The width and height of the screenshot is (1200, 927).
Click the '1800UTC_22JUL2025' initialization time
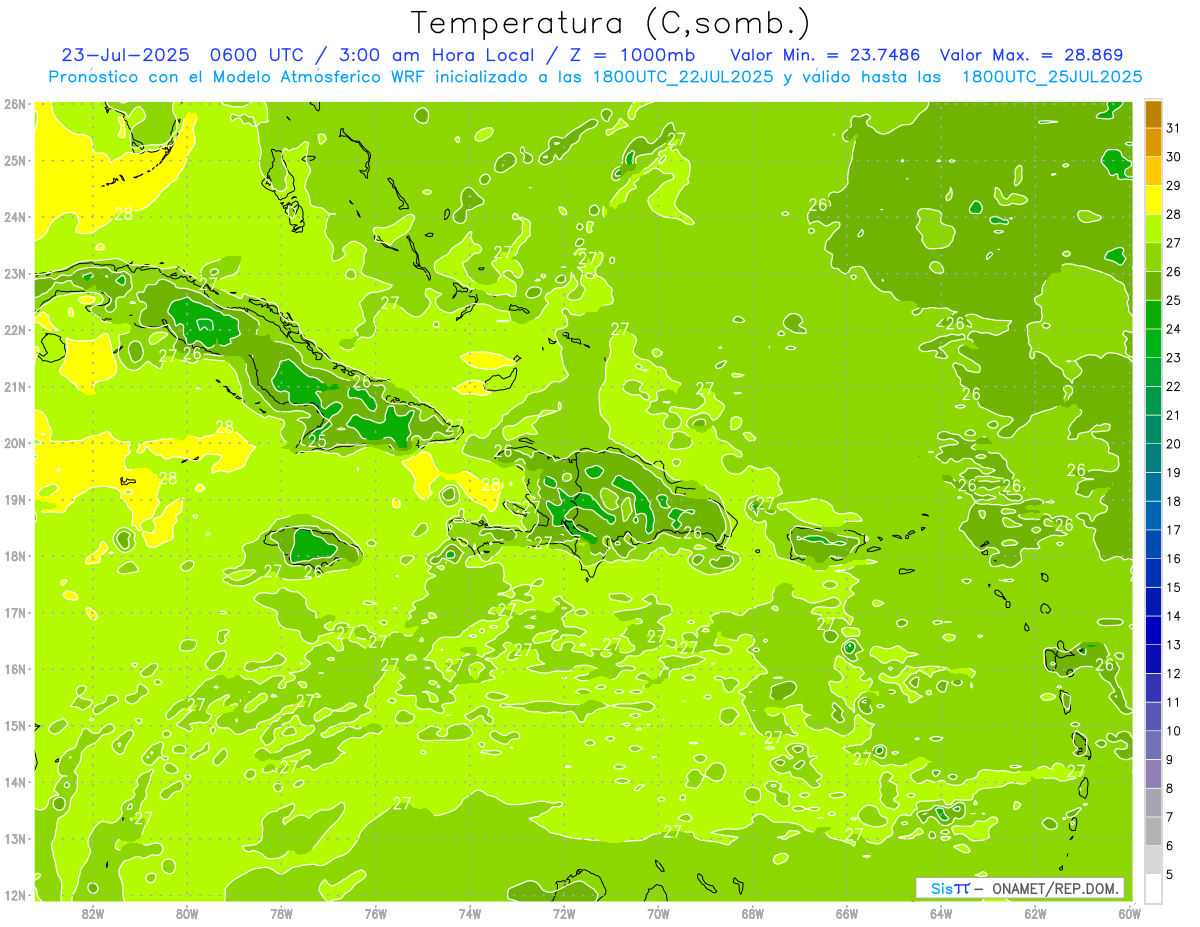click(x=682, y=77)
